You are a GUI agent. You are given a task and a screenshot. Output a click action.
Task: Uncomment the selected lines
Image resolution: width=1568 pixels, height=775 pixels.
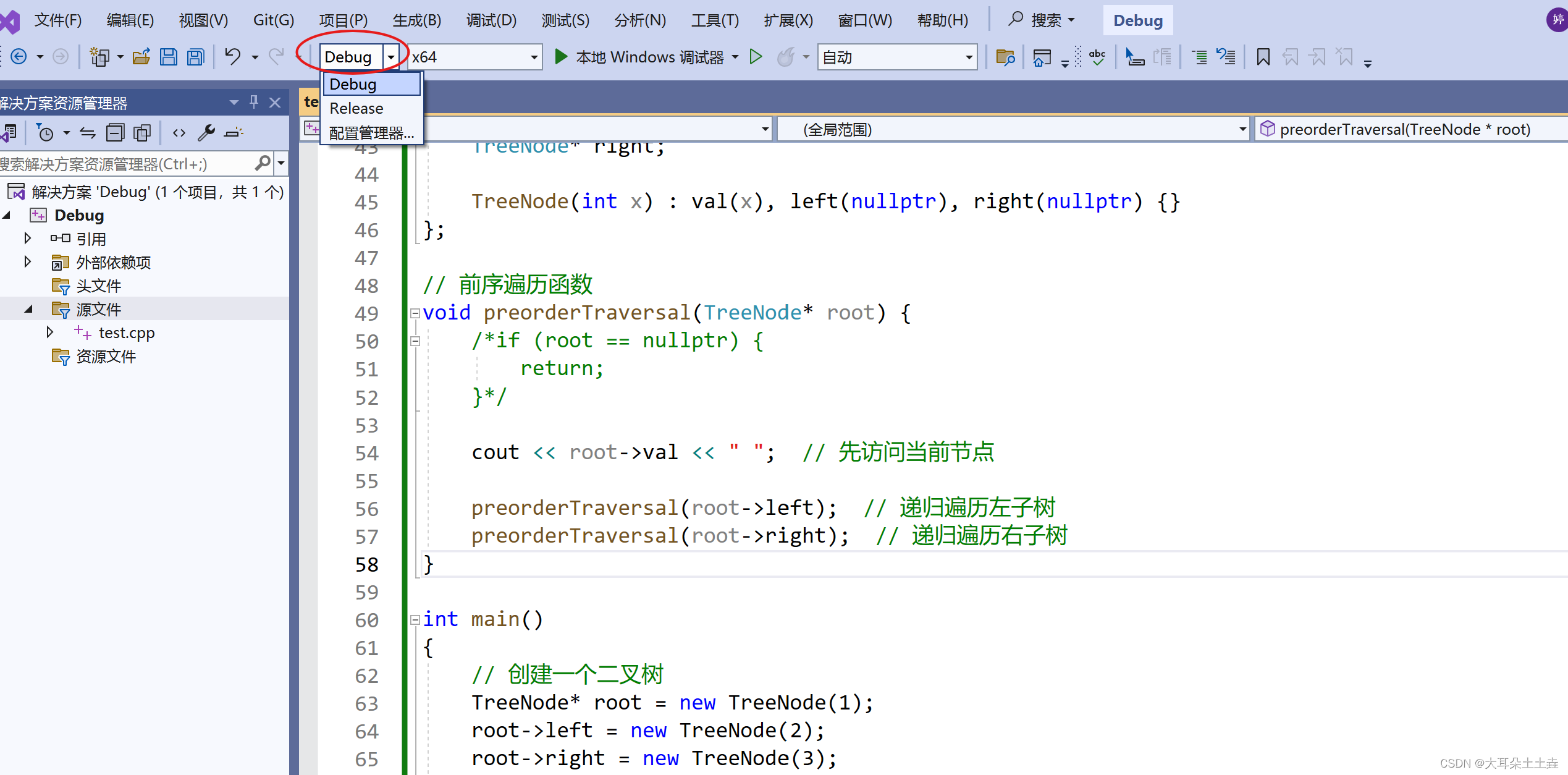pos(1226,57)
